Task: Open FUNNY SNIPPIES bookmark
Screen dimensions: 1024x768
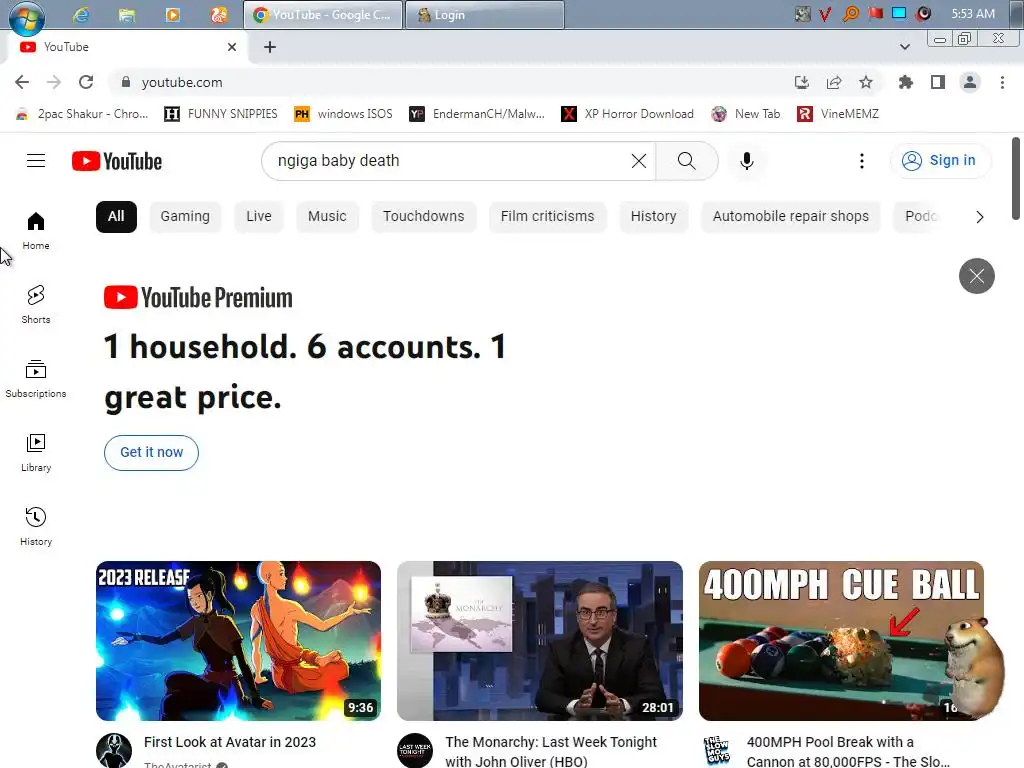Action: (221, 114)
